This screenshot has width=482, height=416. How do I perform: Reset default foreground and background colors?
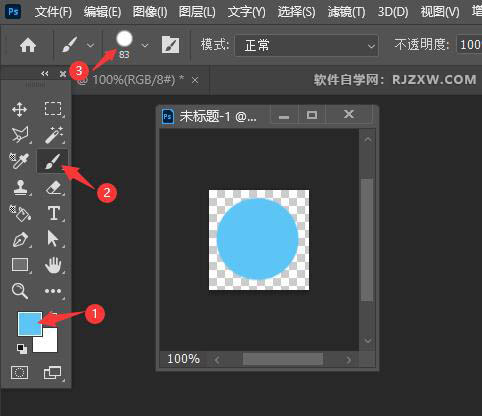(22, 349)
